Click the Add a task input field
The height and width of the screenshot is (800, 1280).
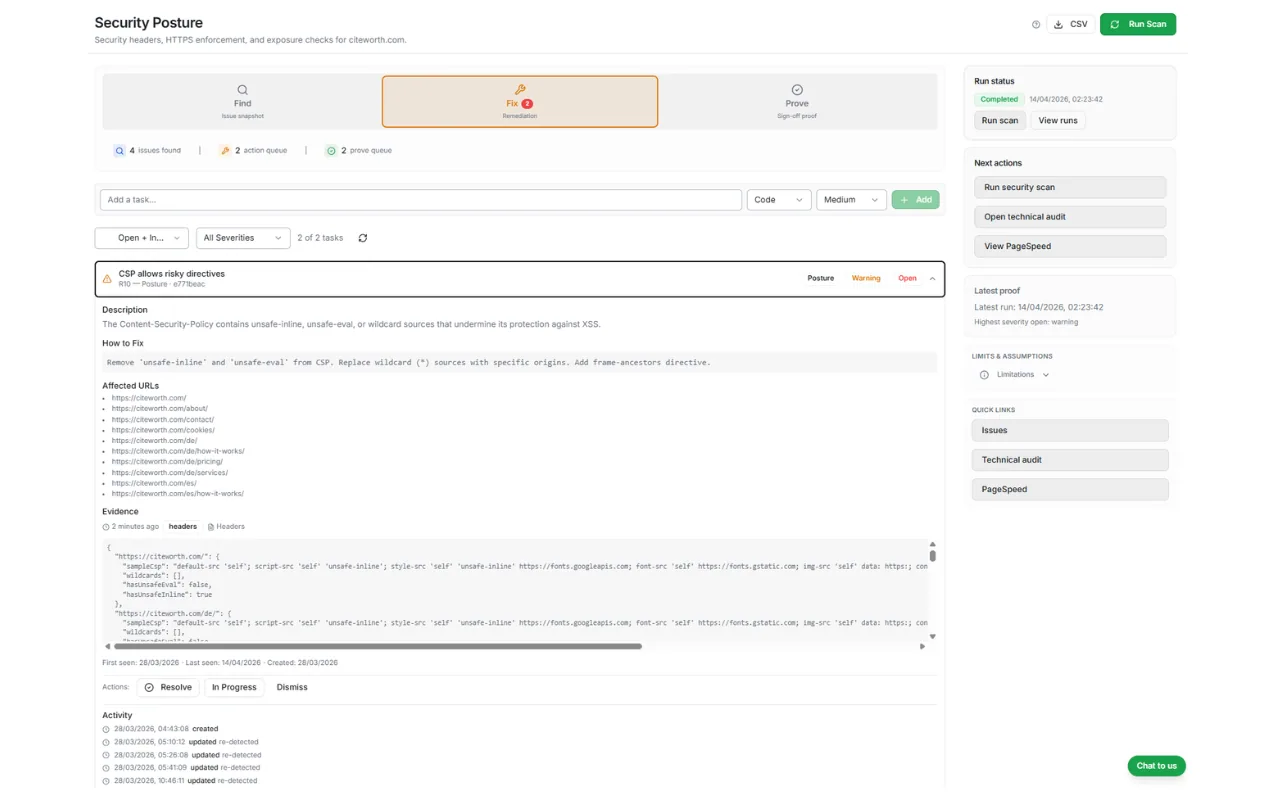click(421, 200)
